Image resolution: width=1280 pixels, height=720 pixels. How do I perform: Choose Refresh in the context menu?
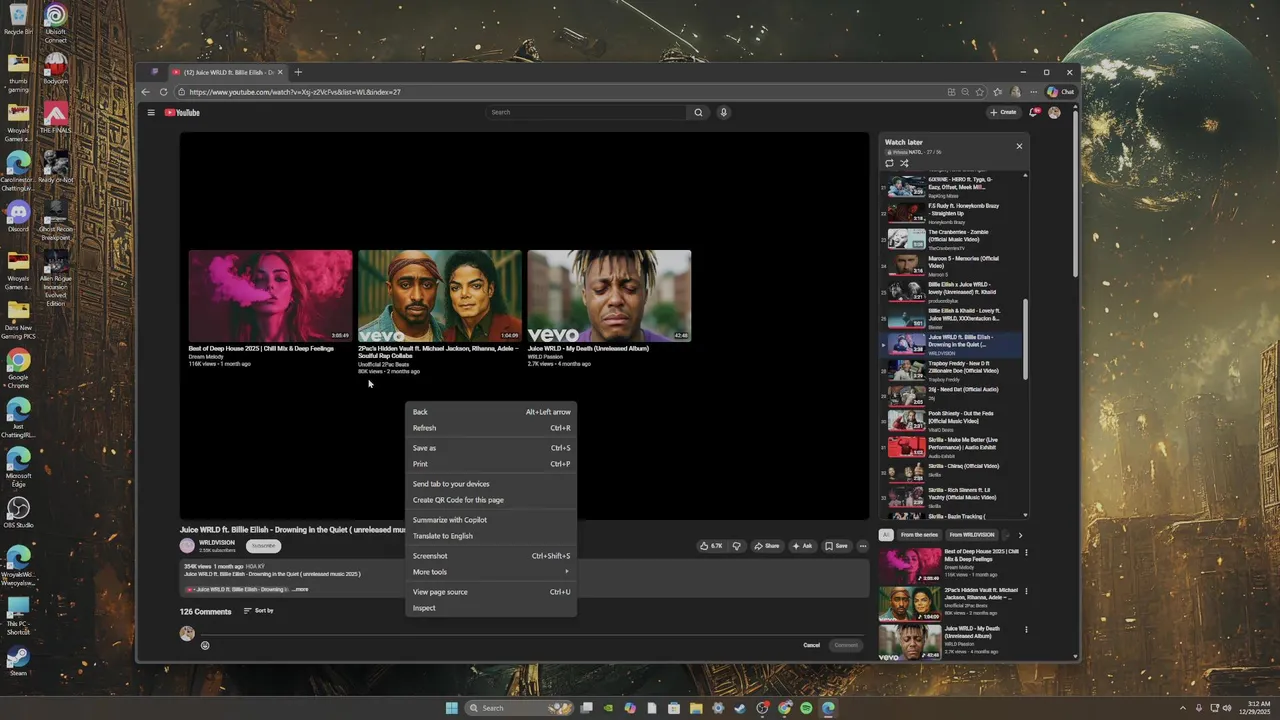(x=491, y=428)
